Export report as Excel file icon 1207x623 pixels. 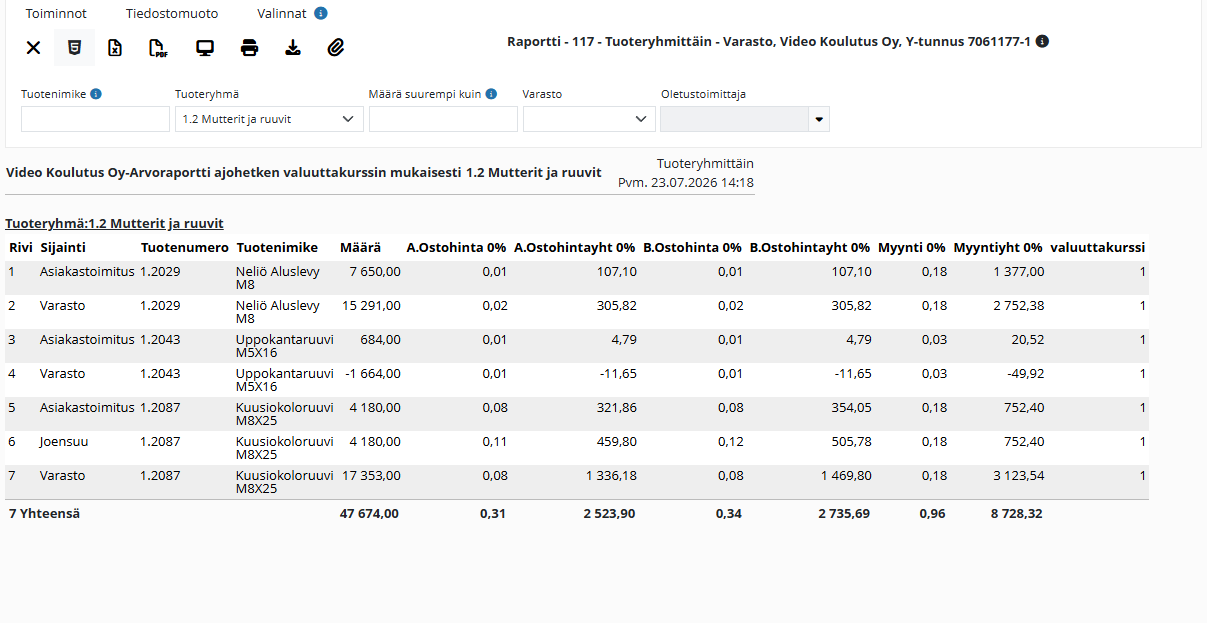click(115, 47)
